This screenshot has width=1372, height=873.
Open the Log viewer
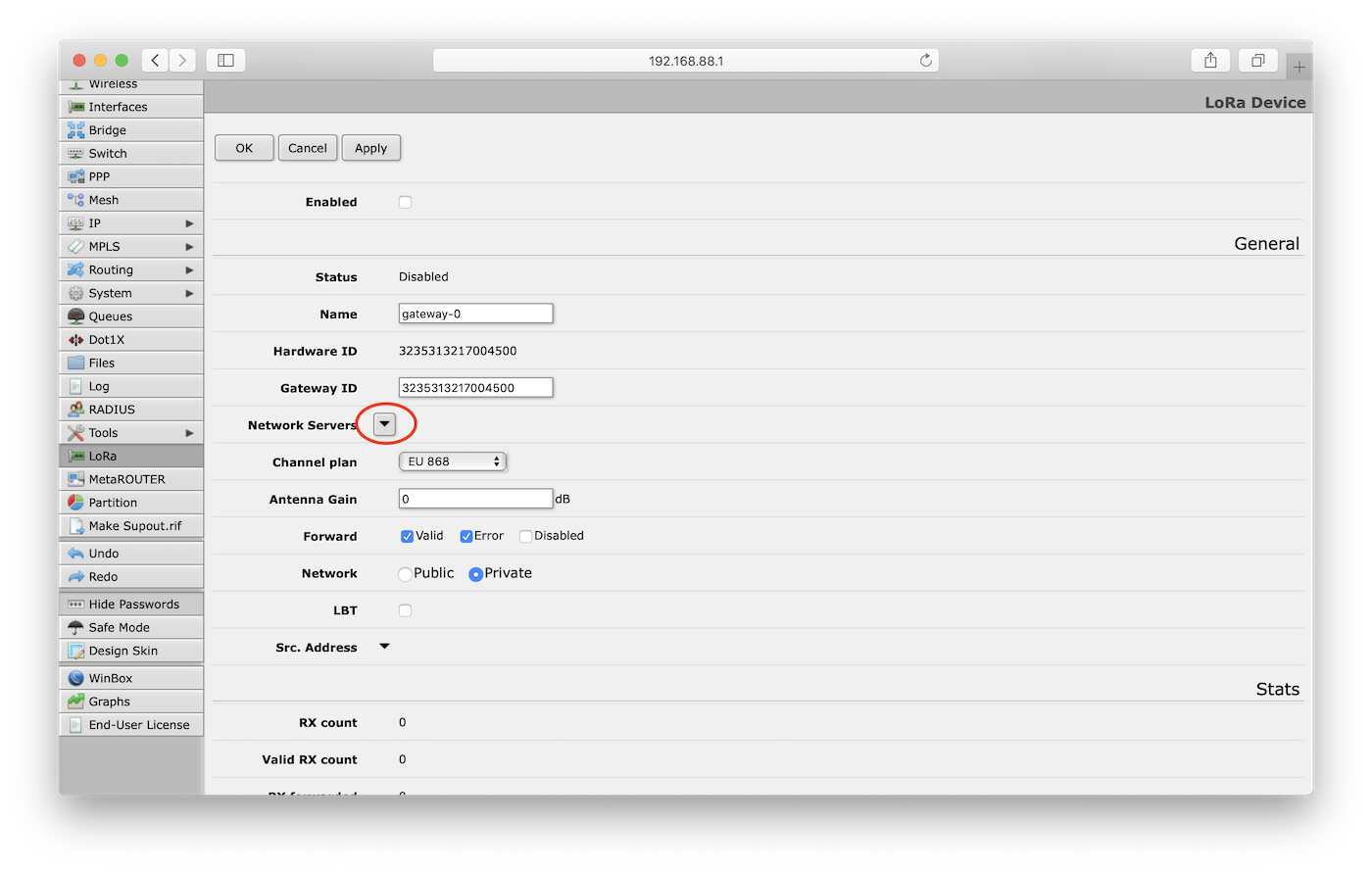pyautogui.click(x=98, y=385)
